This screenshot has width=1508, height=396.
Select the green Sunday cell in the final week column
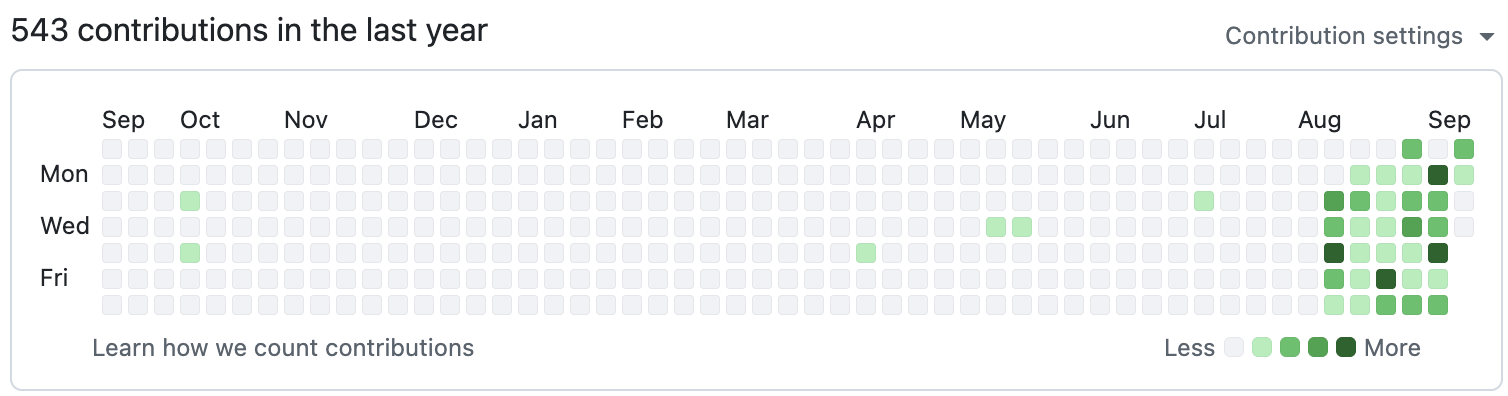(x=1464, y=149)
